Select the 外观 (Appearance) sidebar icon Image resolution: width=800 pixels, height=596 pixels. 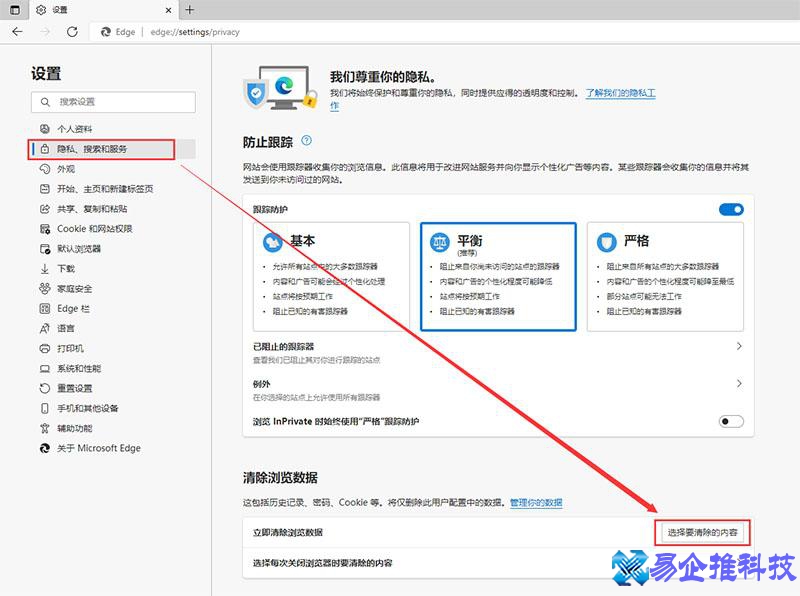(43, 169)
